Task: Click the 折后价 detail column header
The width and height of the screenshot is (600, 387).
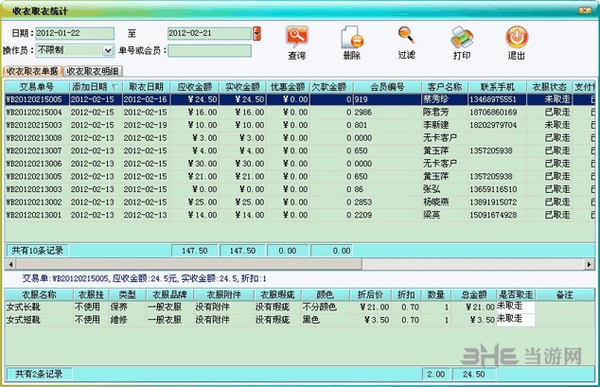Action: [x=370, y=295]
